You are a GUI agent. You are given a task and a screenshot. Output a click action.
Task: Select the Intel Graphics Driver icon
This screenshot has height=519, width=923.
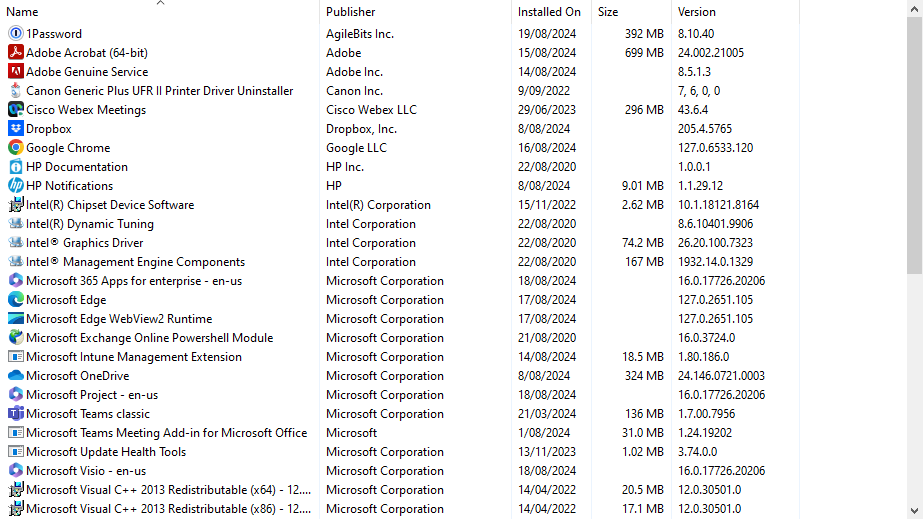[15, 242]
